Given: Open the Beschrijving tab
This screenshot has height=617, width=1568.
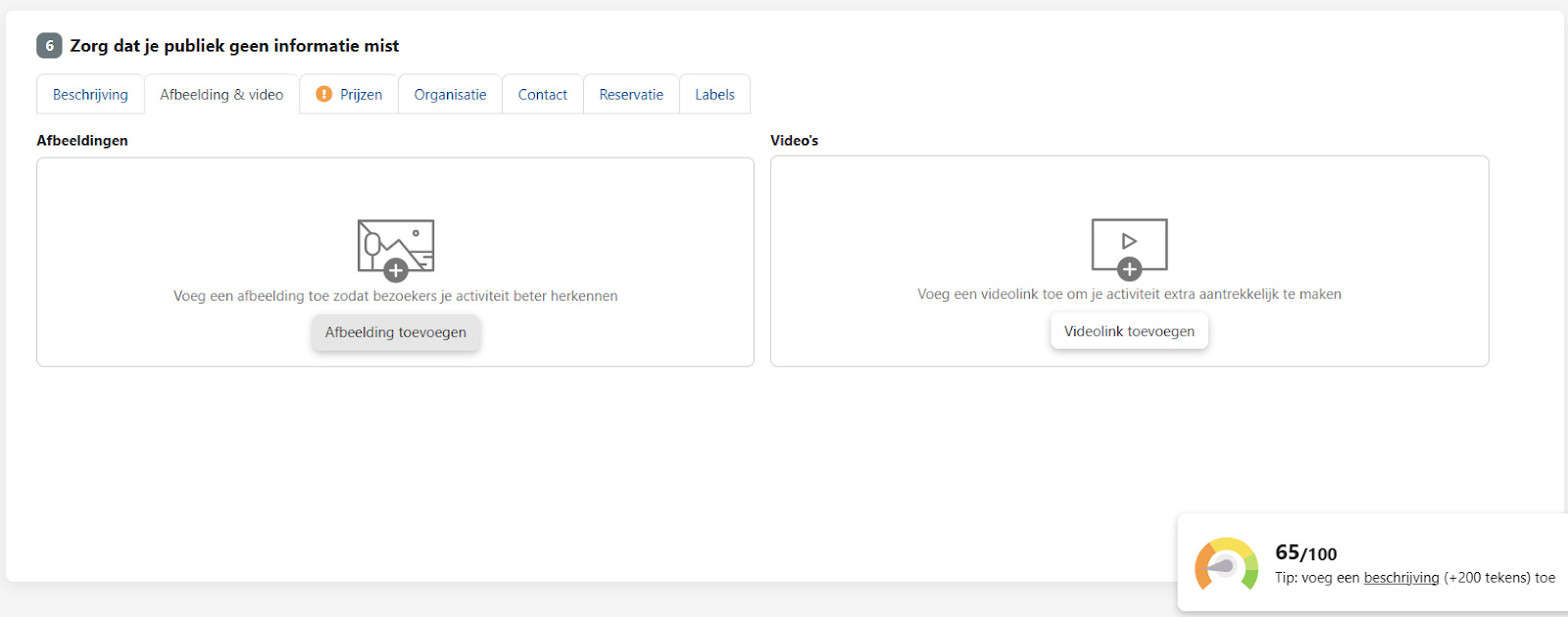Looking at the screenshot, I should pos(90,95).
